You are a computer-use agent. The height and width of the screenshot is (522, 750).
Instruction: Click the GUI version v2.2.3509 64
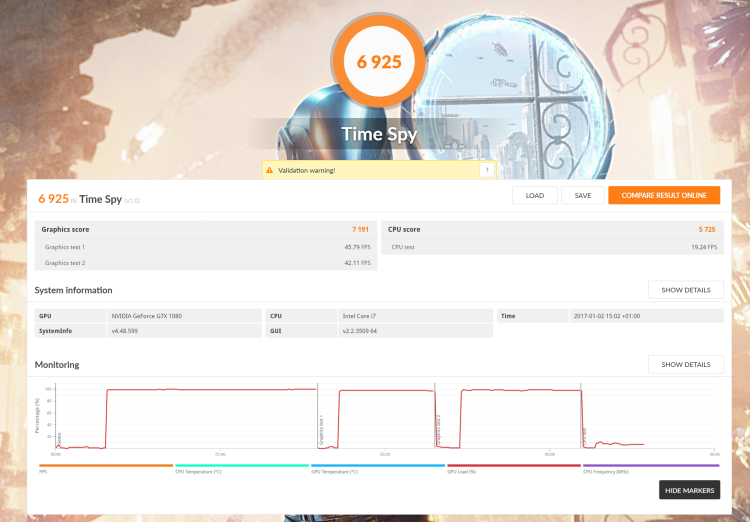coord(359,331)
